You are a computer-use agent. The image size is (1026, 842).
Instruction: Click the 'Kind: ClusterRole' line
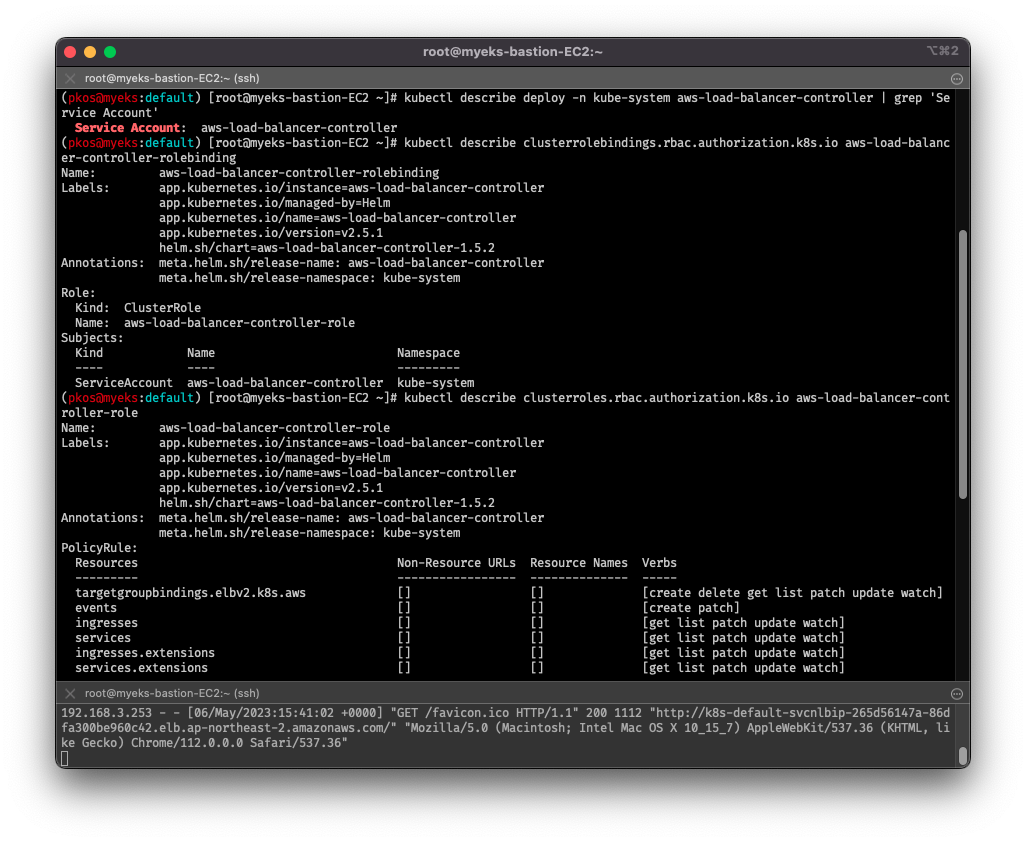138,308
